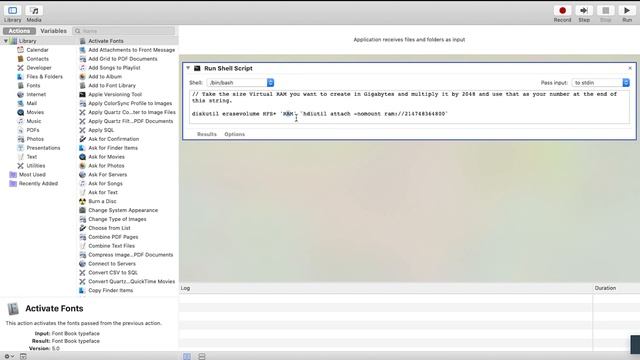This screenshot has width=640, height=360.
Task: Click inside the shell script text area
Action: tap(410, 107)
